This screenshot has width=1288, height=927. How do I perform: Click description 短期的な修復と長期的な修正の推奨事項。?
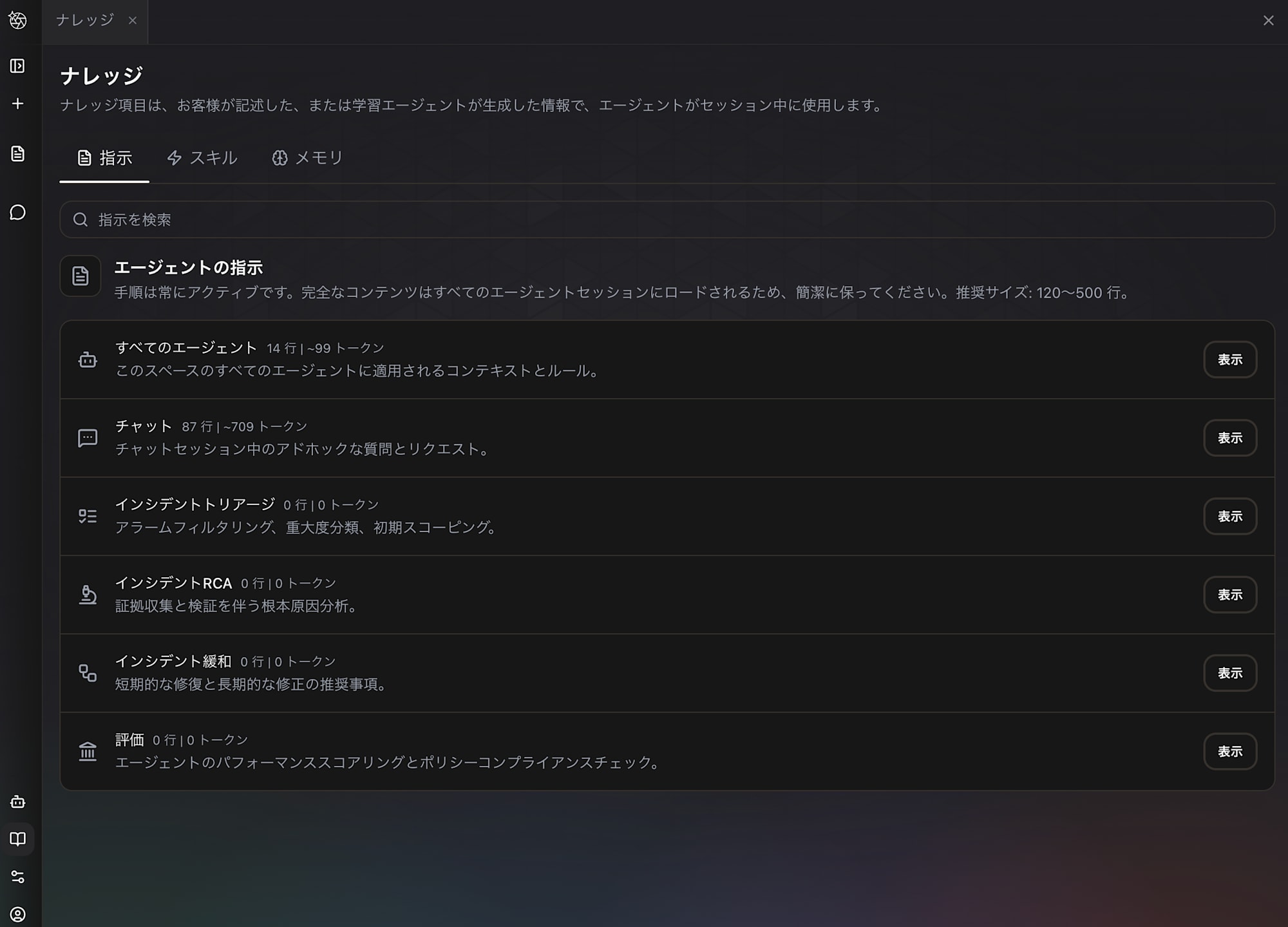pos(251,684)
